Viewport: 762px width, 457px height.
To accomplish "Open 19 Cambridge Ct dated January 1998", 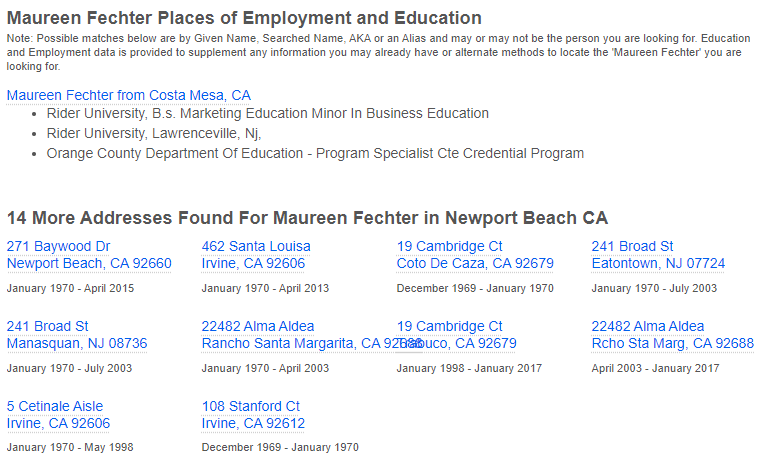I will [x=450, y=326].
